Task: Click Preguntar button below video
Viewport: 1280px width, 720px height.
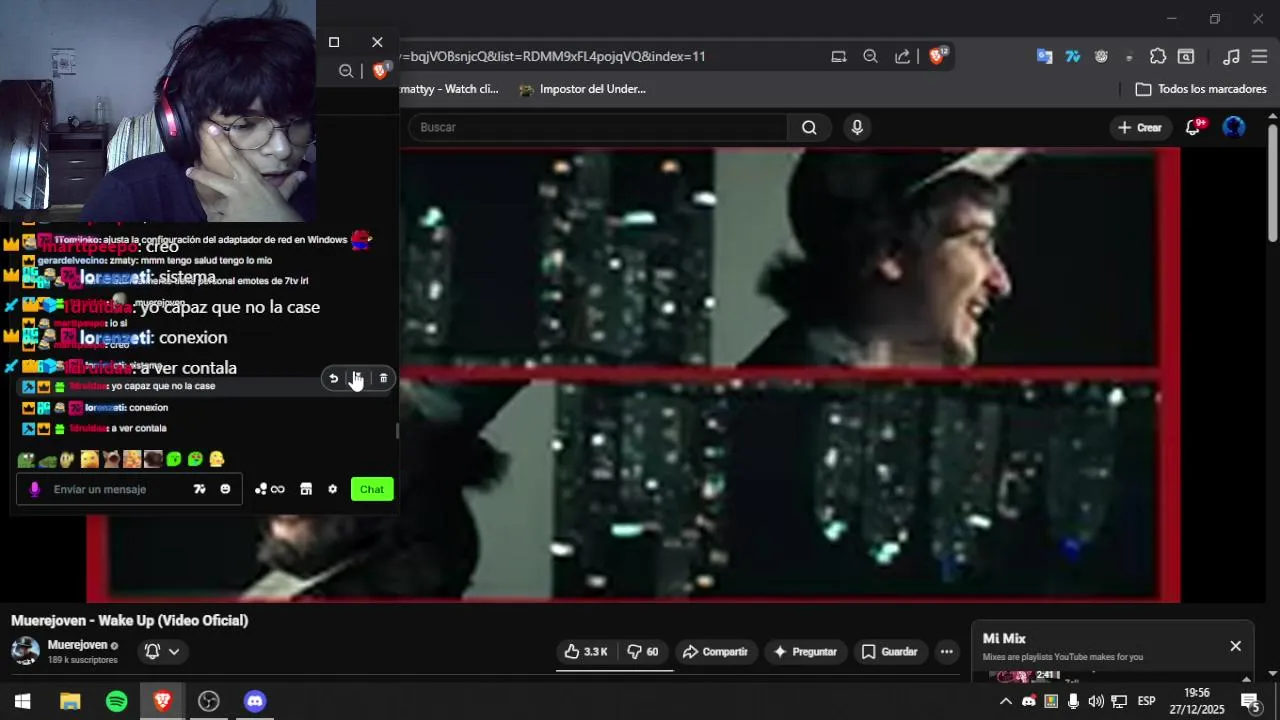Action: pos(806,651)
